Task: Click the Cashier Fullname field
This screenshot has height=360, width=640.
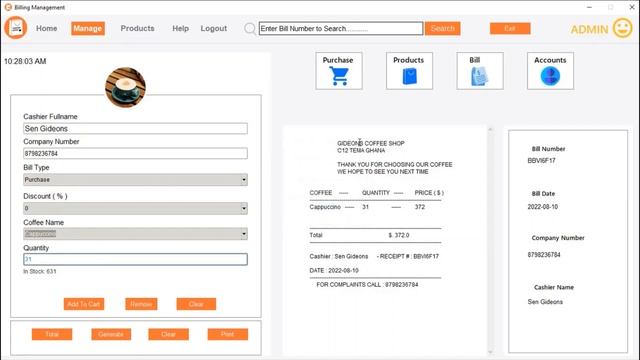Action: coord(135,129)
